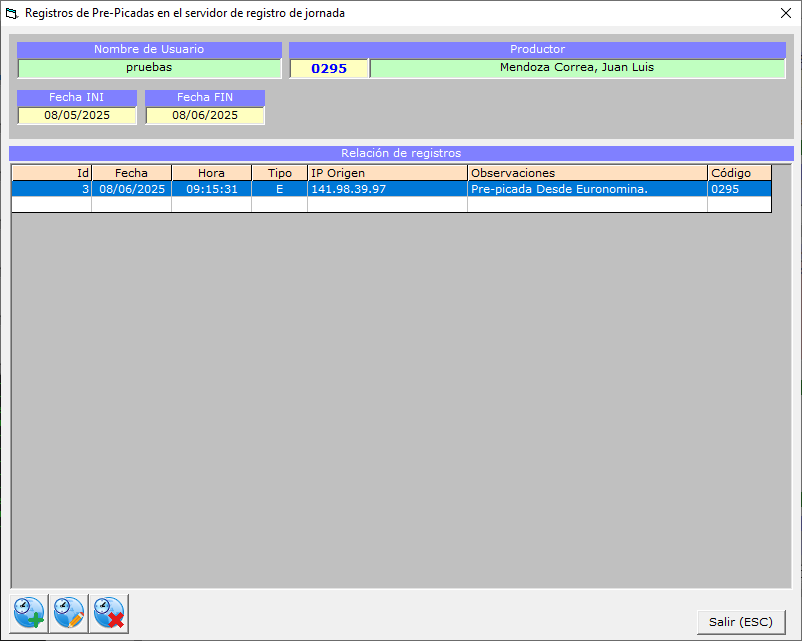Close the Registros de Pre-Picadas window
Viewport: 802px width, 641px height.
(784, 14)
